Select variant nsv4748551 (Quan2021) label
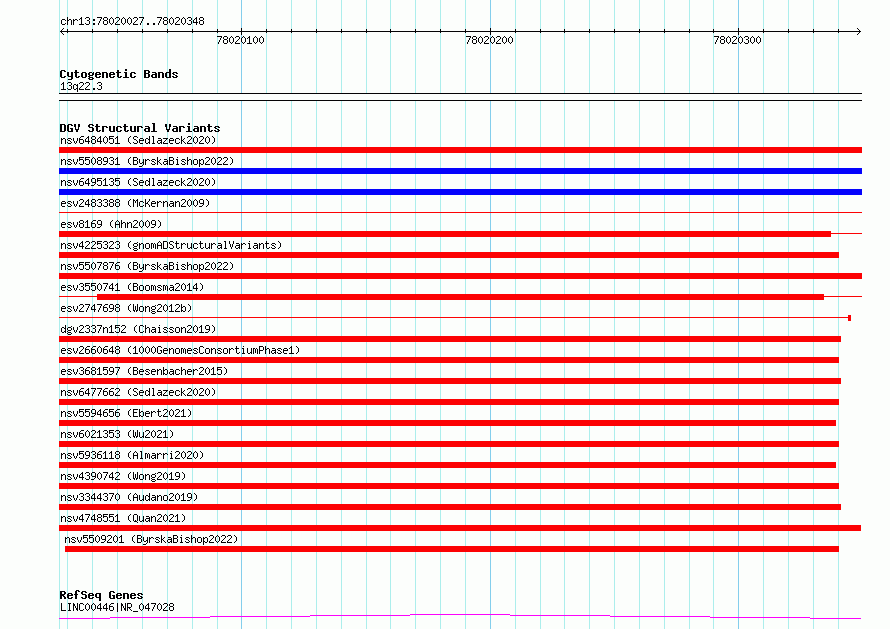890x629 pixels. (x=123, y=518)
